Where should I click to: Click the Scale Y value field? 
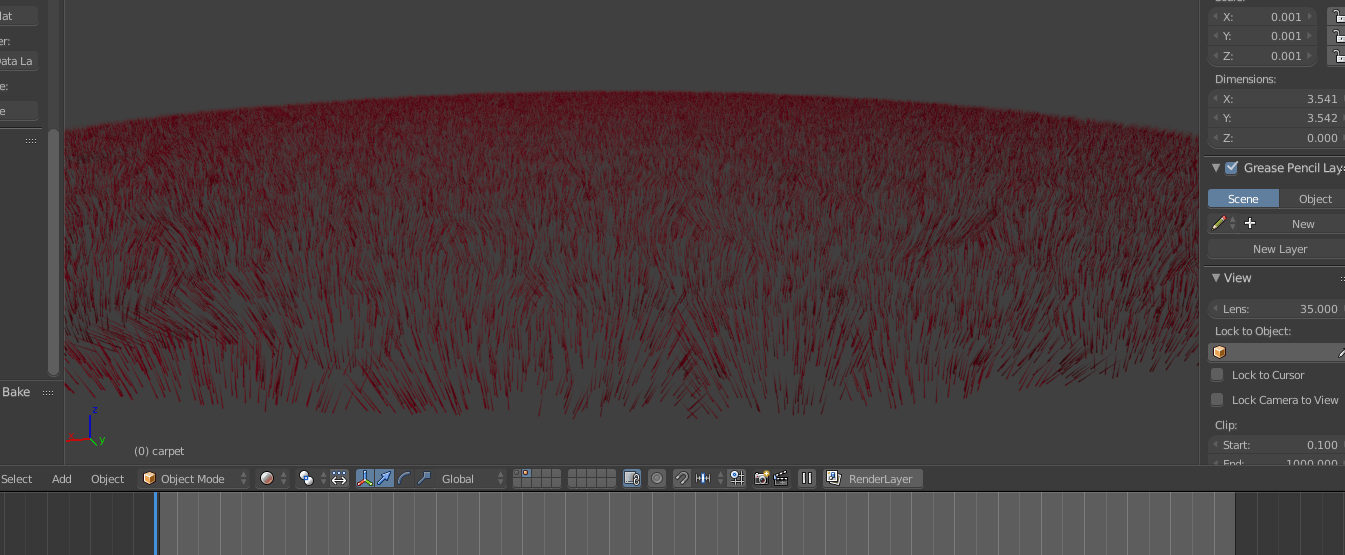pyautogui.click(x=1264, y=36)
